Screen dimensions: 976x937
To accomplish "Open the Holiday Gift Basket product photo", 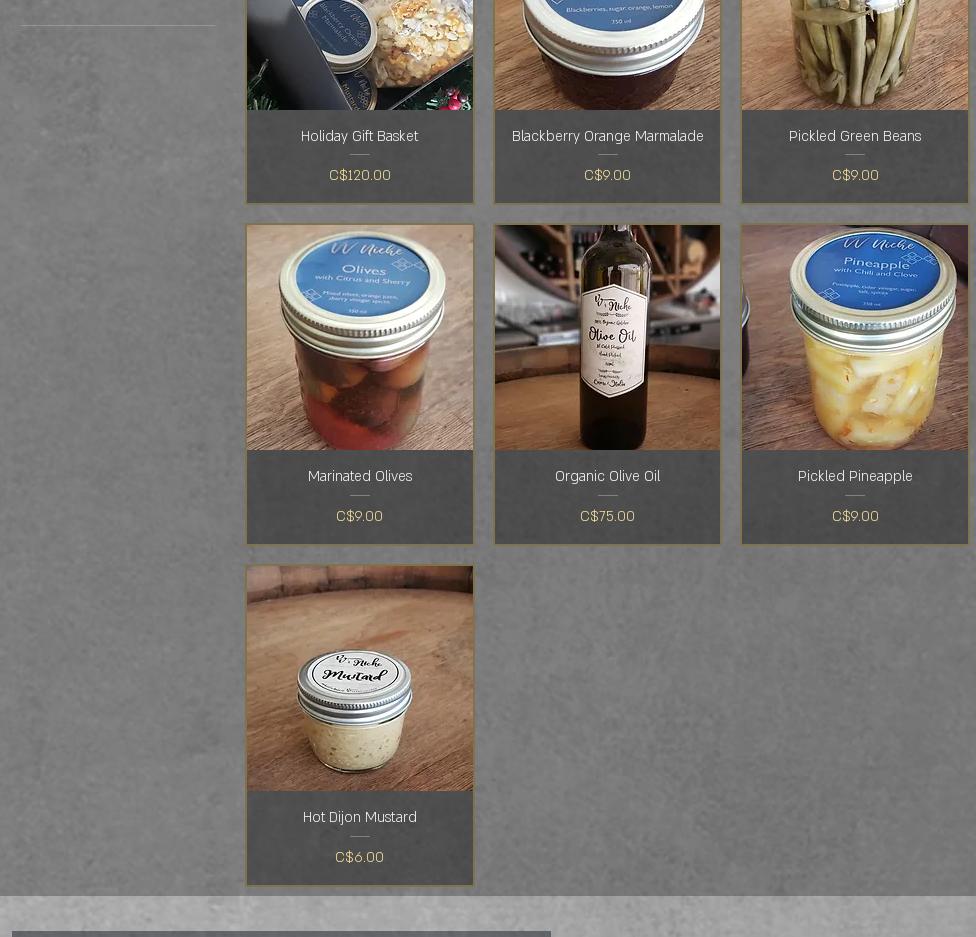I will (x=360, y=55).
